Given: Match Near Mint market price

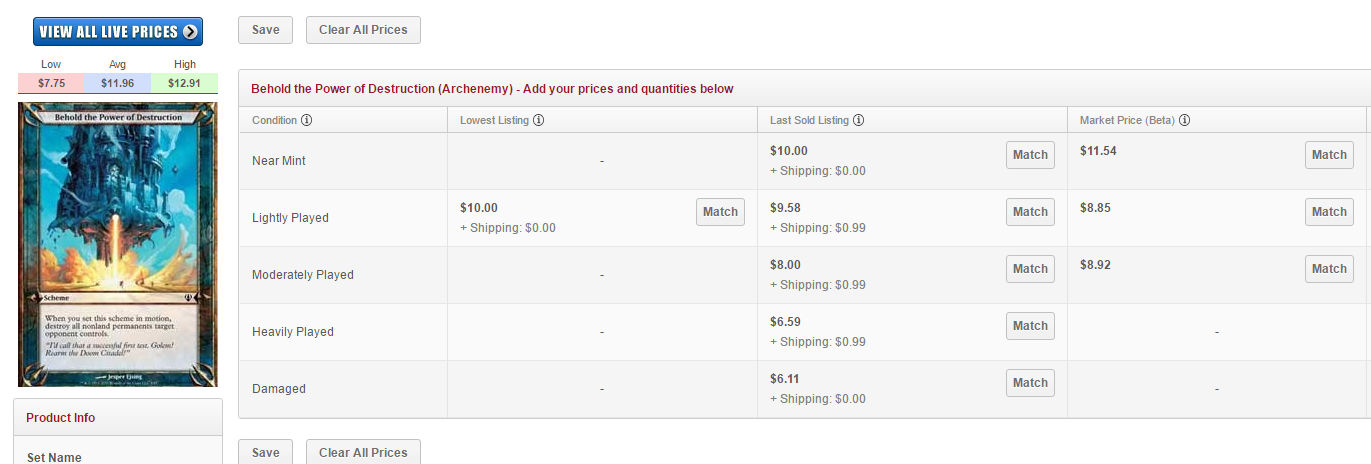Looking at the screenshot, I should [1329, 155].
